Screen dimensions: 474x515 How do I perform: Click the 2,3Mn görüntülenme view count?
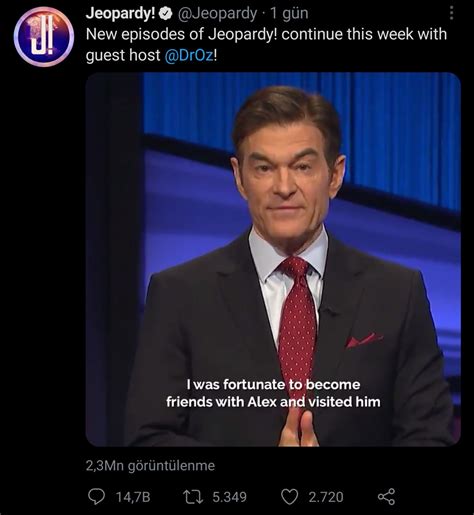tap(150, 466)
